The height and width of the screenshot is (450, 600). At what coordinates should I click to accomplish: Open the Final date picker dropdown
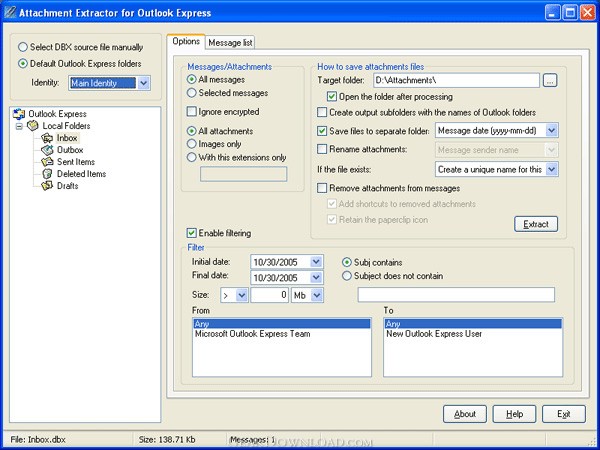click(x=316, y=277)
